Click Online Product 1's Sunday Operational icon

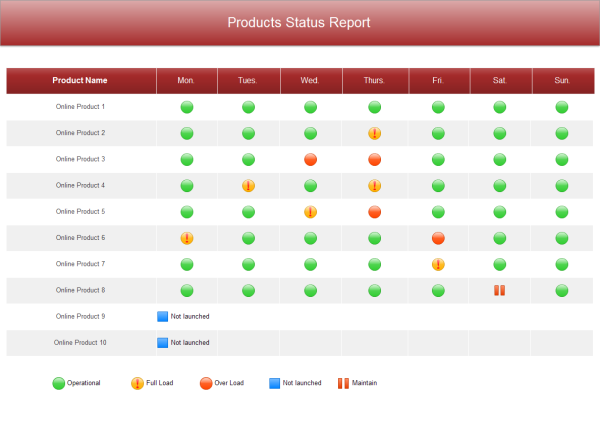pos(562,107)
